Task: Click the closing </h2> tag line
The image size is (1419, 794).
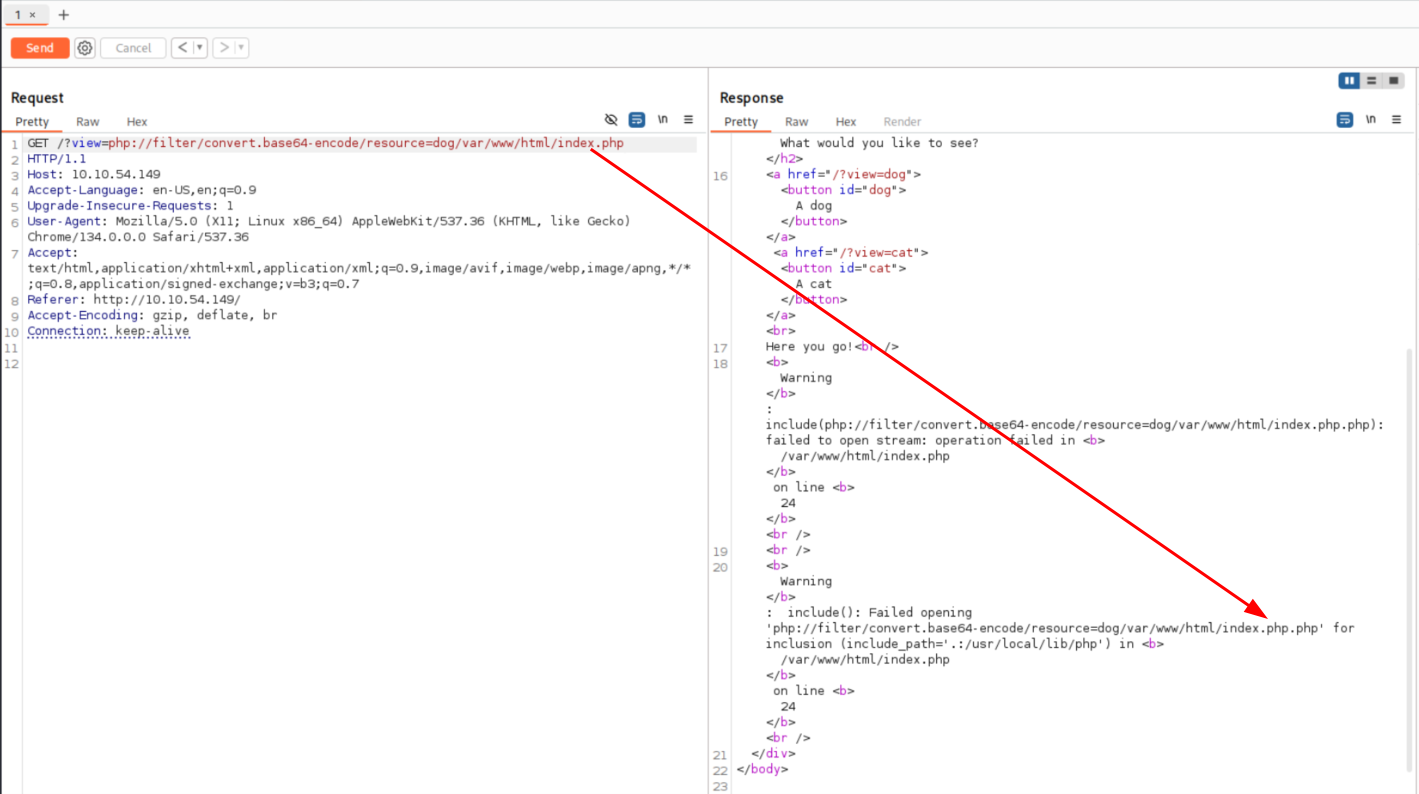Action: click(x=784, y=159)
